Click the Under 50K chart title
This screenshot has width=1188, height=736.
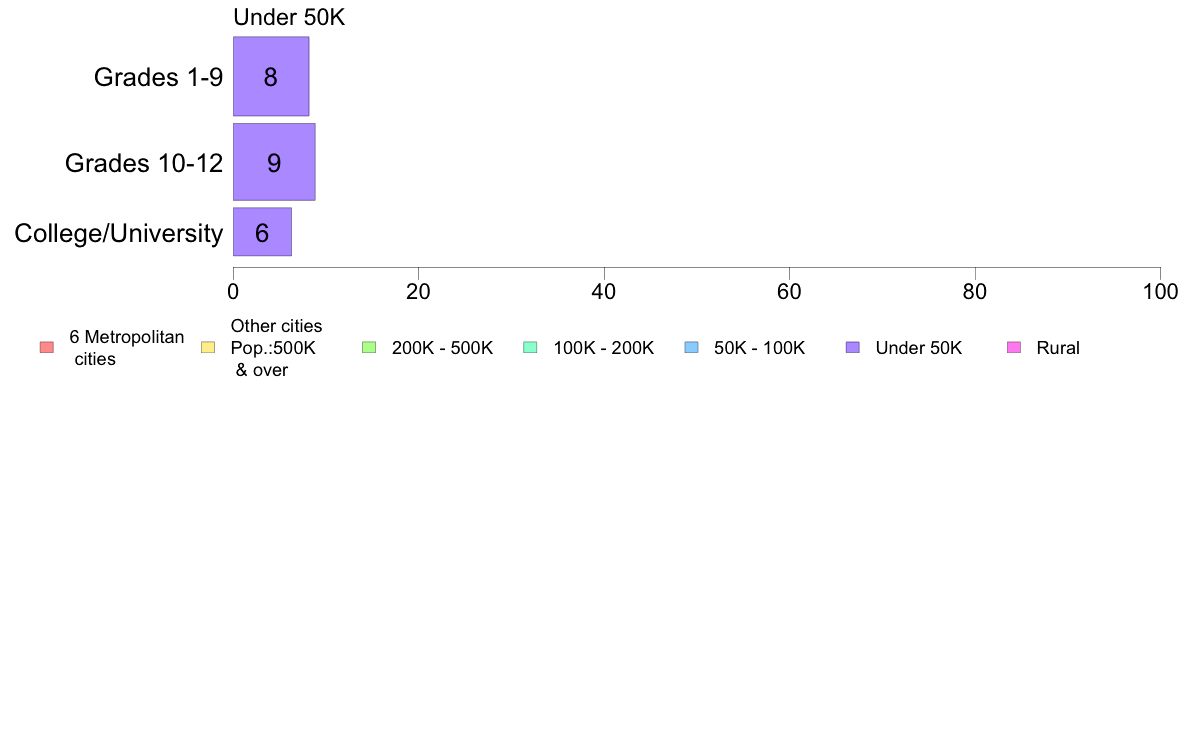(x=289, y=17)
